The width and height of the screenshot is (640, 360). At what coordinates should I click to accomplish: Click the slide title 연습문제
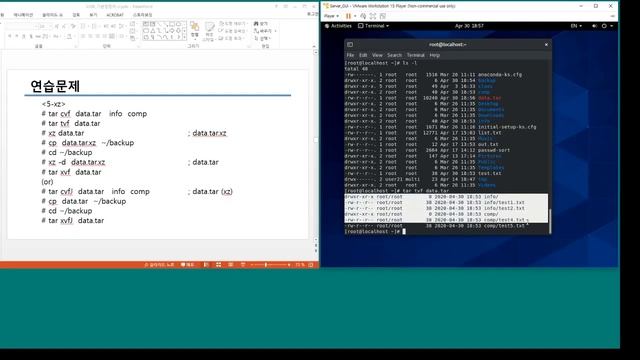pos(55,86)
